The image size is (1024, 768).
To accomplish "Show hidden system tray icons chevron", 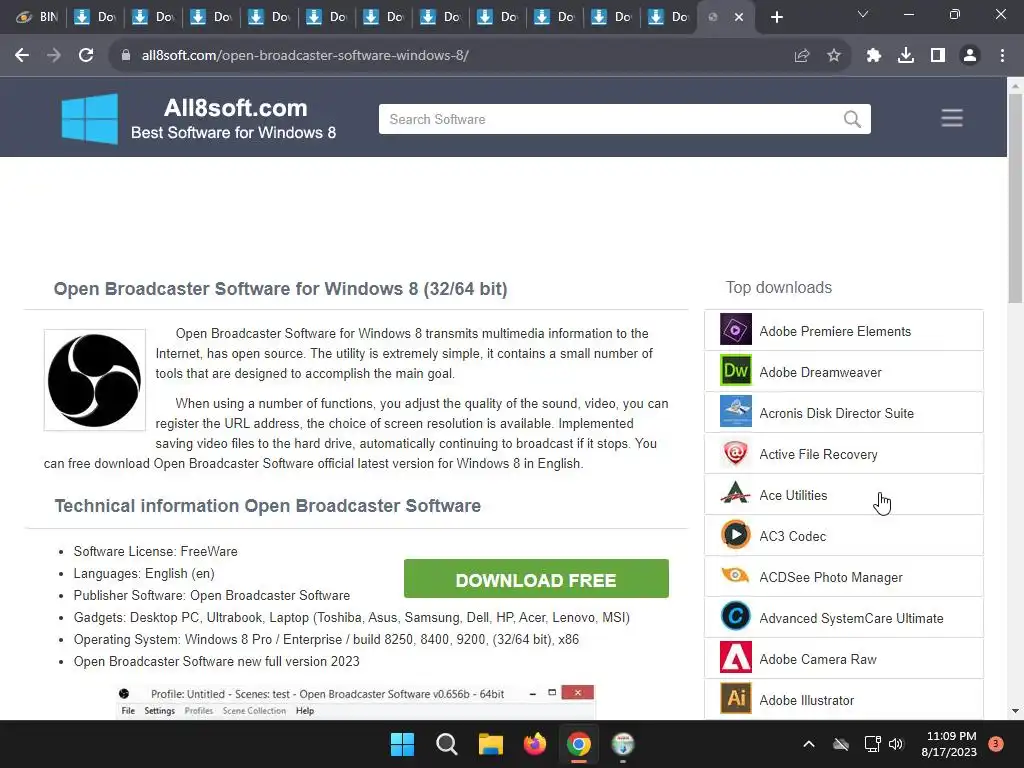I will click(808, 744).
